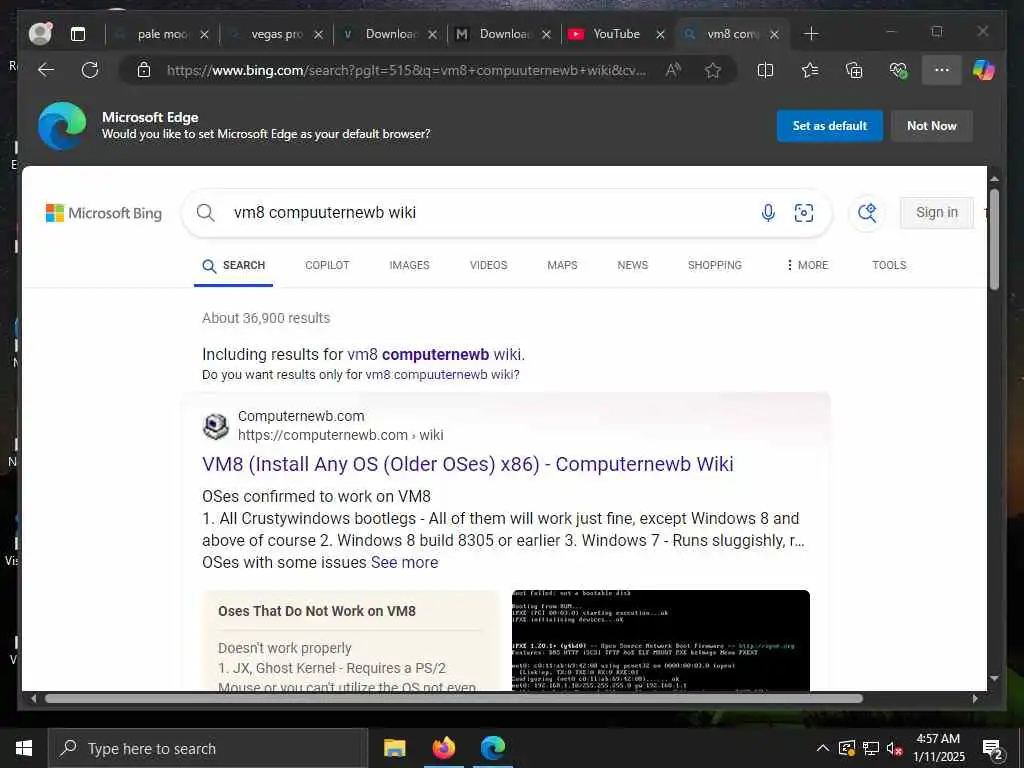Open the Collections icon
This screenshot has width=1024, height=768.
coord(854,70)
